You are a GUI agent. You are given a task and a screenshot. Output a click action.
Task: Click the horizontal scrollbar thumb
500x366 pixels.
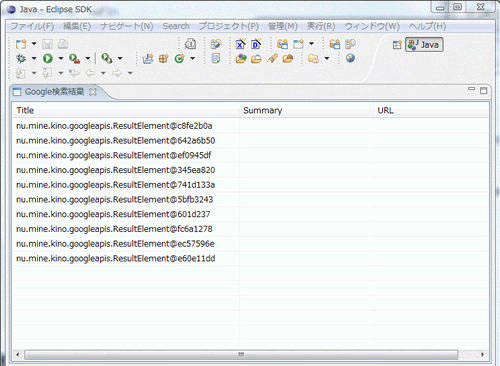coord(241,354)
